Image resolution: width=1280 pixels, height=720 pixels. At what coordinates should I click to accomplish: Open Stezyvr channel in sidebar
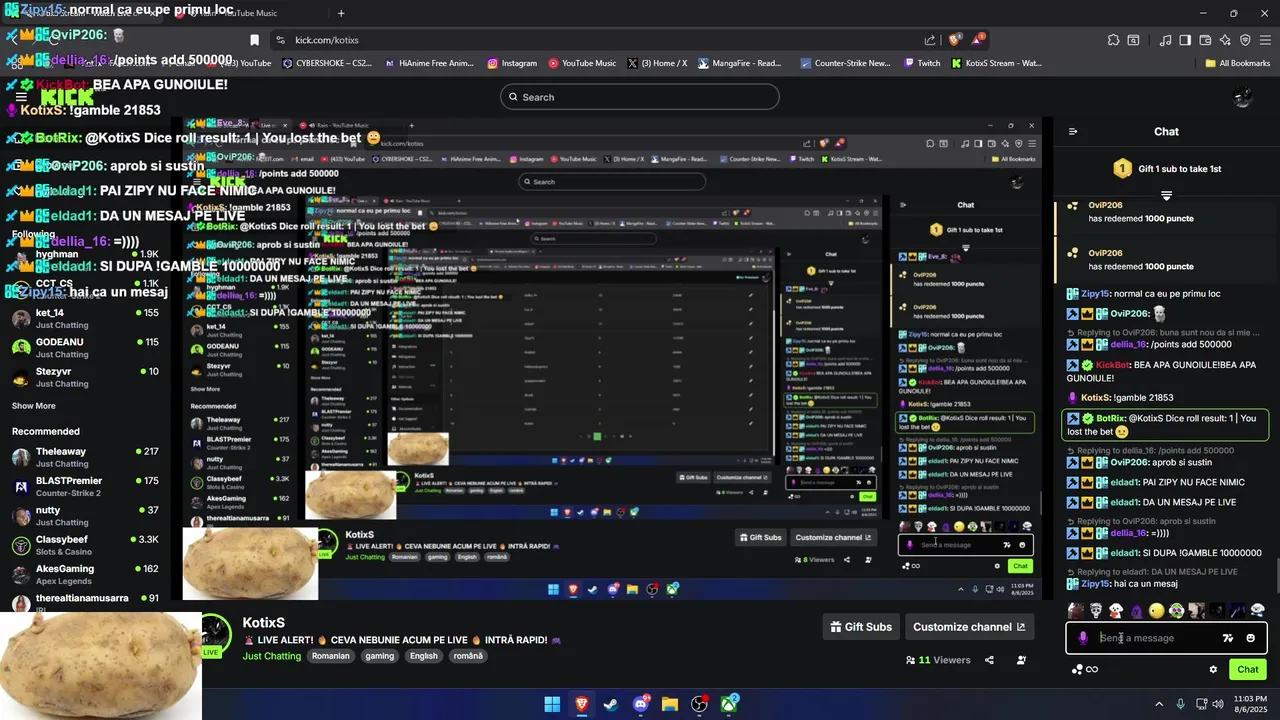85,377
